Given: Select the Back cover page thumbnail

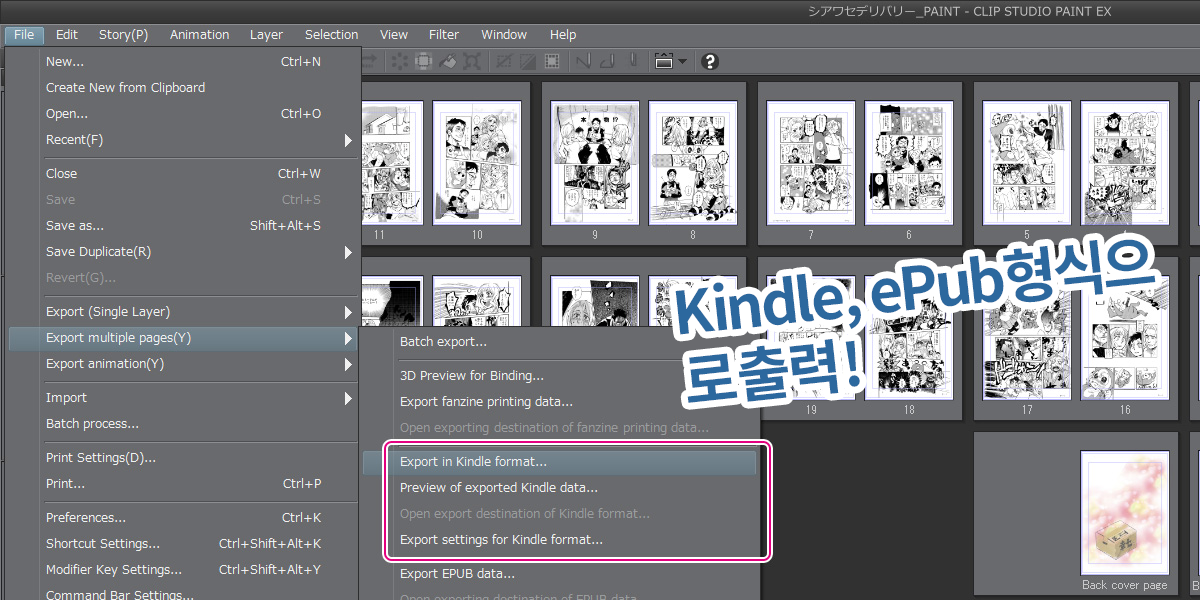Looking at the screenshot, I should [x=1124, y=513].
